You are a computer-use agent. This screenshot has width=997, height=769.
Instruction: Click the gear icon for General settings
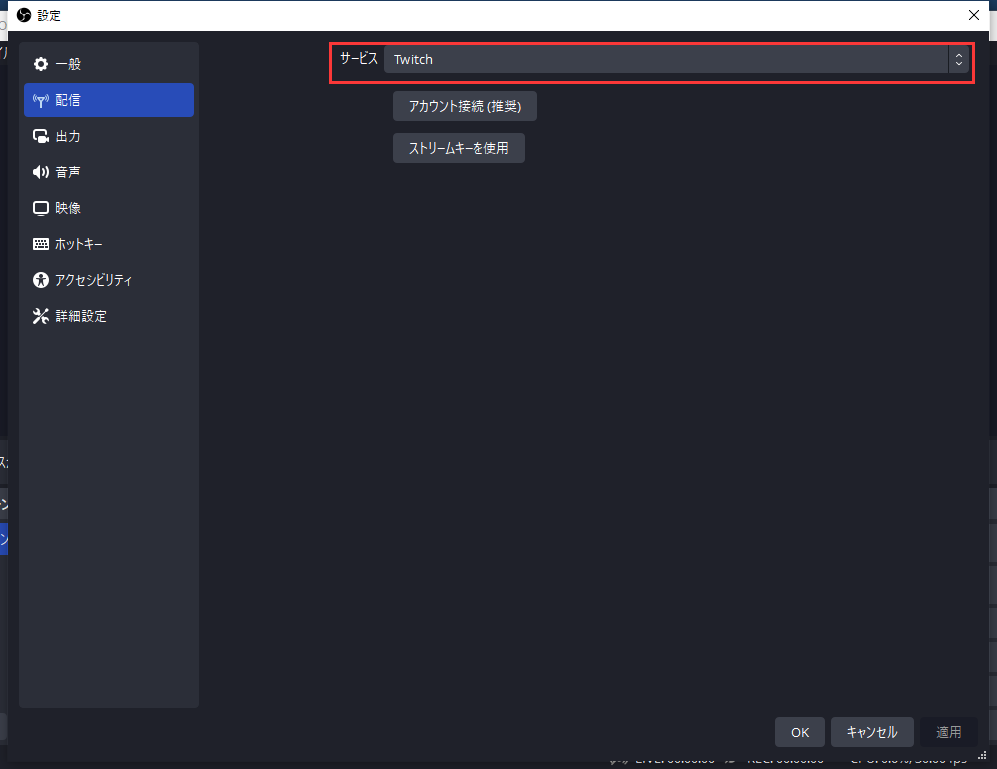click(x=41, y=64)
